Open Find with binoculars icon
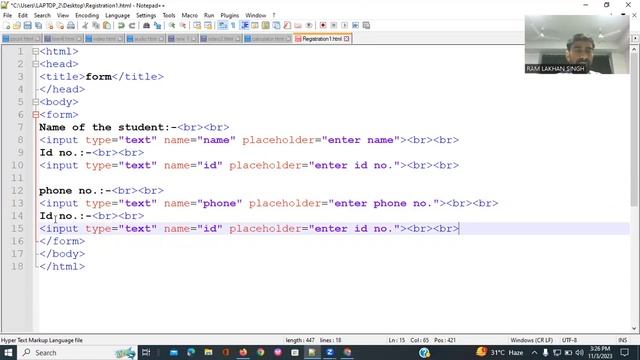 [x=146, y=25]
